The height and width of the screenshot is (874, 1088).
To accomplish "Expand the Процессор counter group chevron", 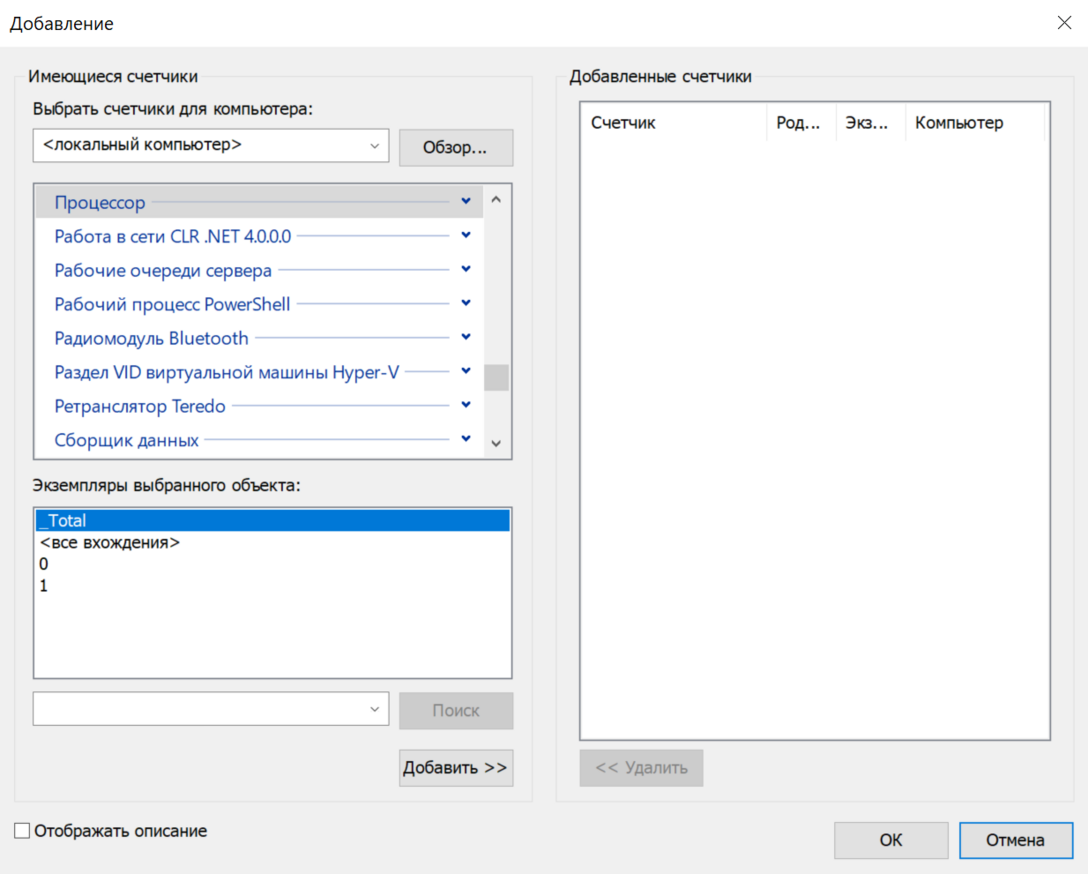I will coord(466,202).
